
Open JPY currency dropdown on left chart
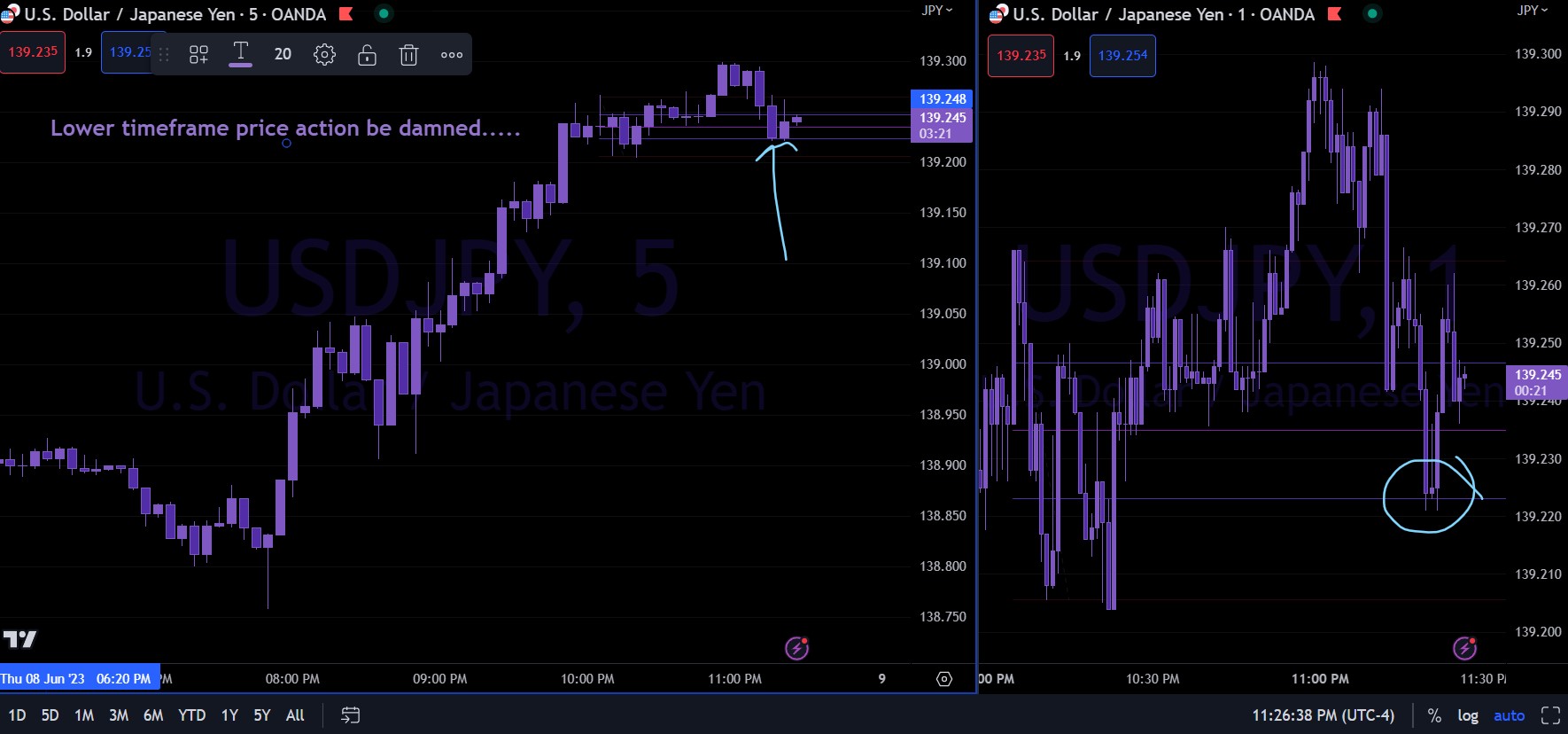(x=937, y=11)
